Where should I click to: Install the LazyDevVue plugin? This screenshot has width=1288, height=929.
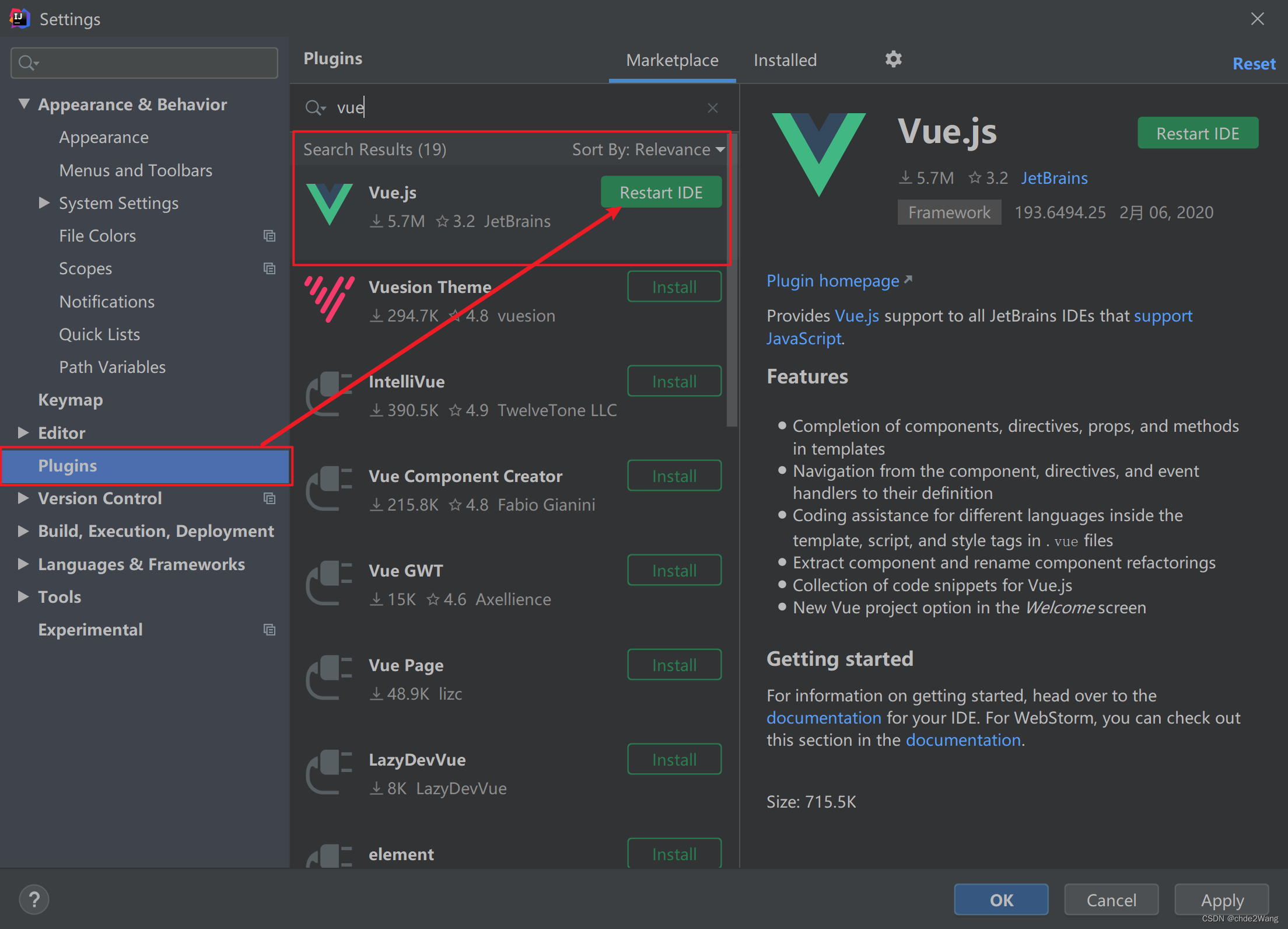674,759
